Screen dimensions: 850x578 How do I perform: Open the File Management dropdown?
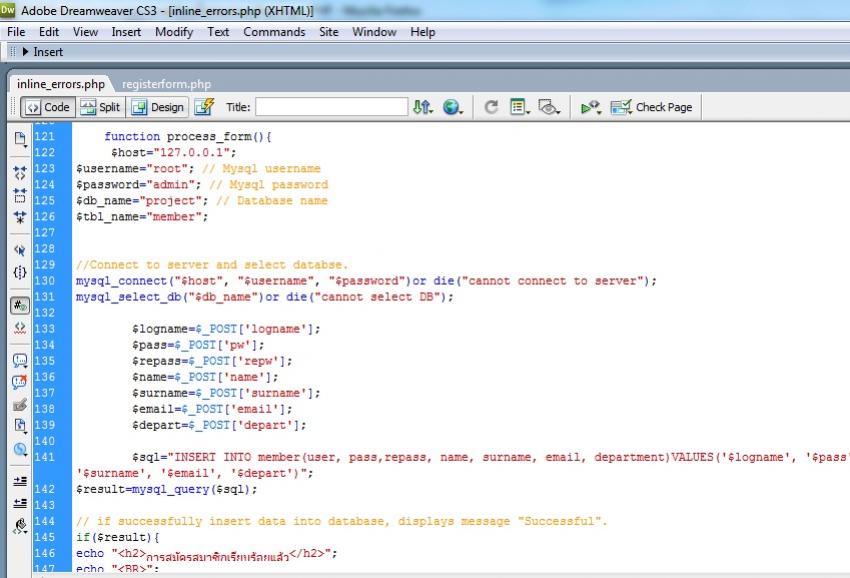[423, 107]
